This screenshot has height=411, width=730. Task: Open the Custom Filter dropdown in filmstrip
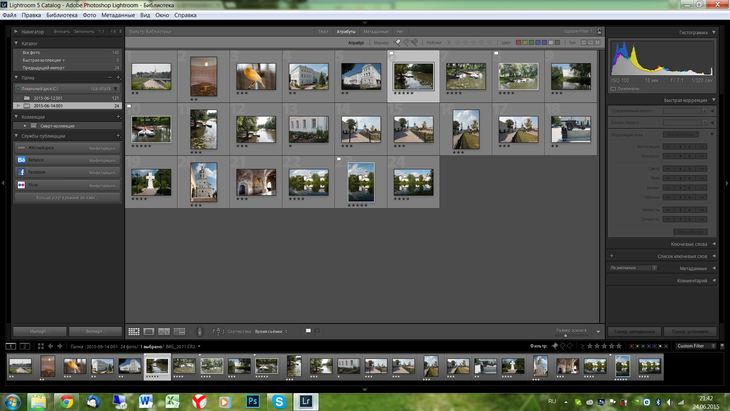[696, 346]
